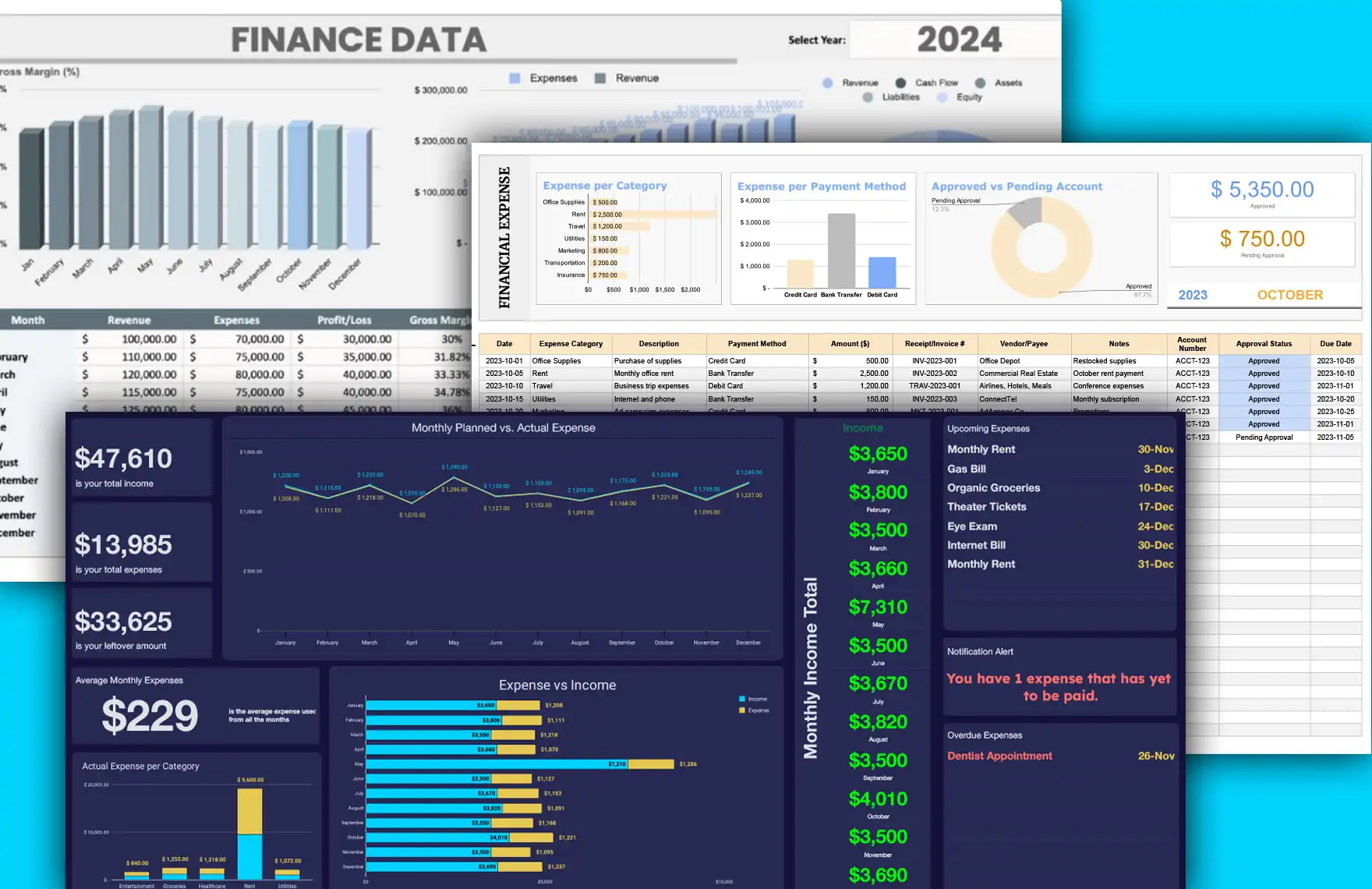Toggle the Revenue series in the Finance Data legend
Screen dimensions: 1372x889
599,78
